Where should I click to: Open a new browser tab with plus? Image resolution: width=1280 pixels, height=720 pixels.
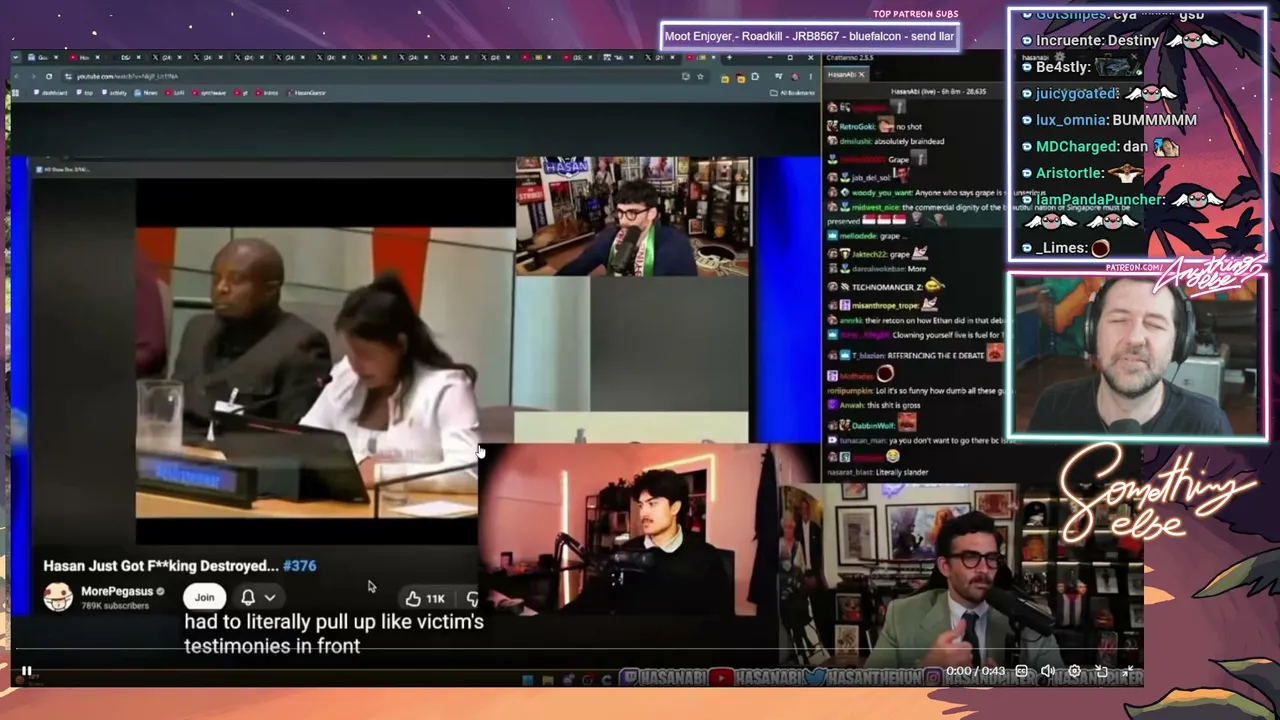click(x=729, y=57)
